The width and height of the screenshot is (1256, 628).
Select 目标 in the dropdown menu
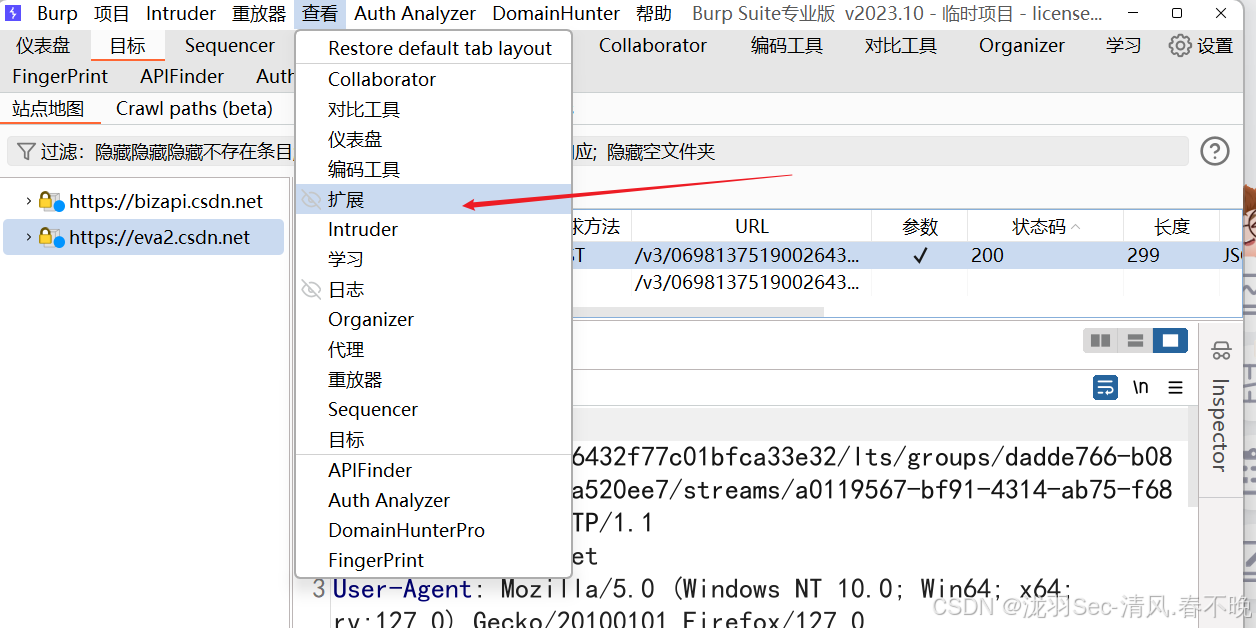coord(434,439)
